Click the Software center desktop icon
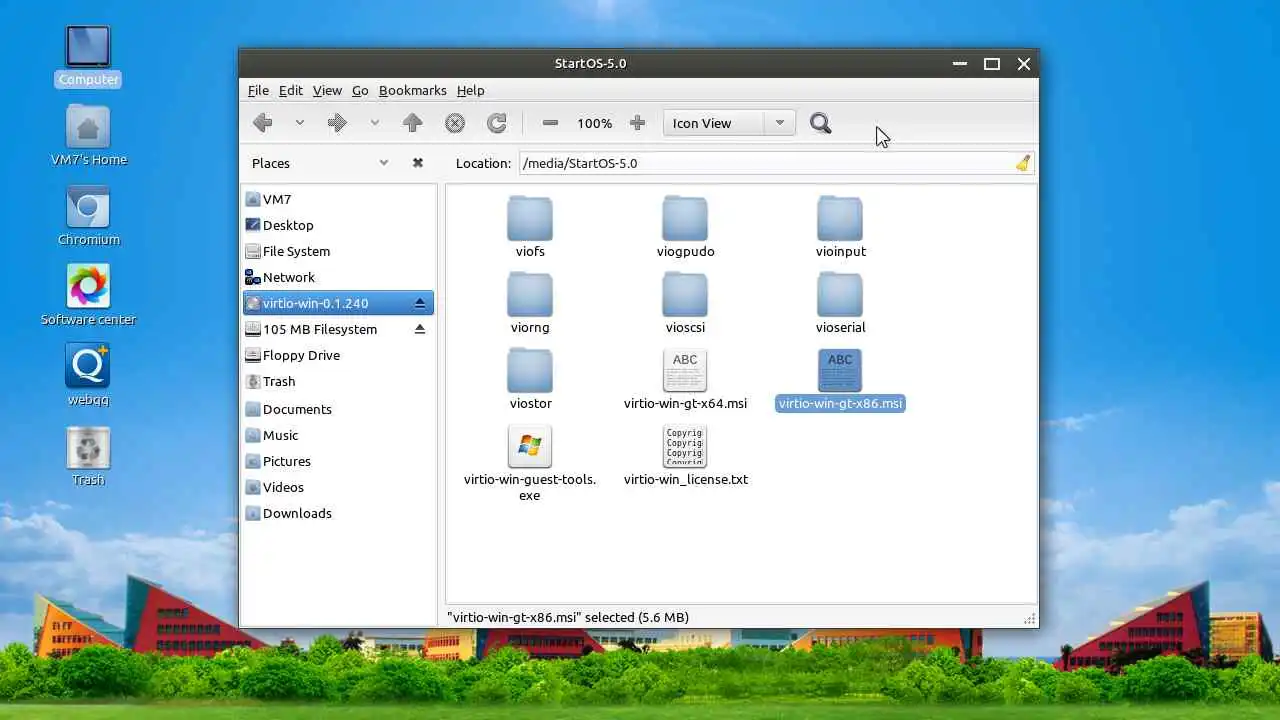The width and height of the screenshot is (1280, 720). 88,296
